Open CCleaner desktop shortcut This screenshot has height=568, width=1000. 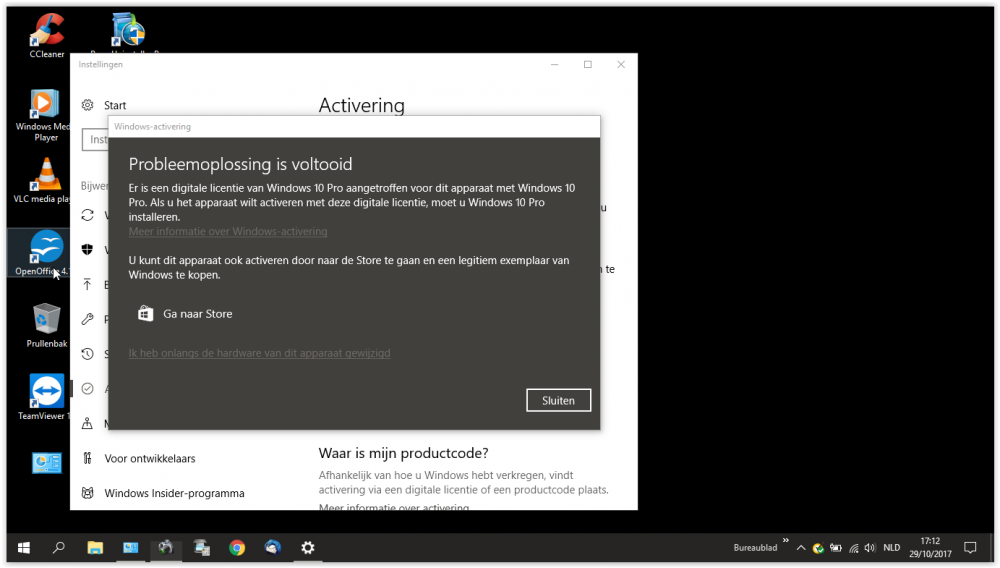pos(47,36)
